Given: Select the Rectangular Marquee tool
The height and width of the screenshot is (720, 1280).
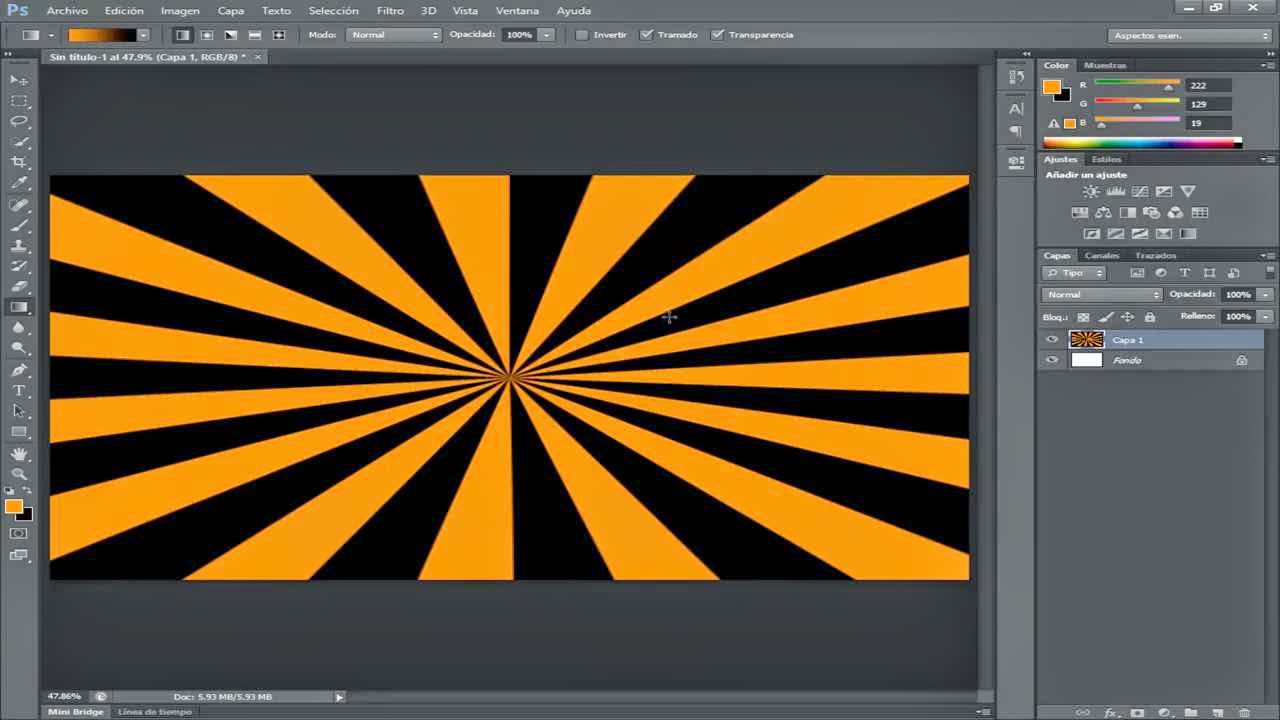Looking at the screenshot, I should coord(19,101).
